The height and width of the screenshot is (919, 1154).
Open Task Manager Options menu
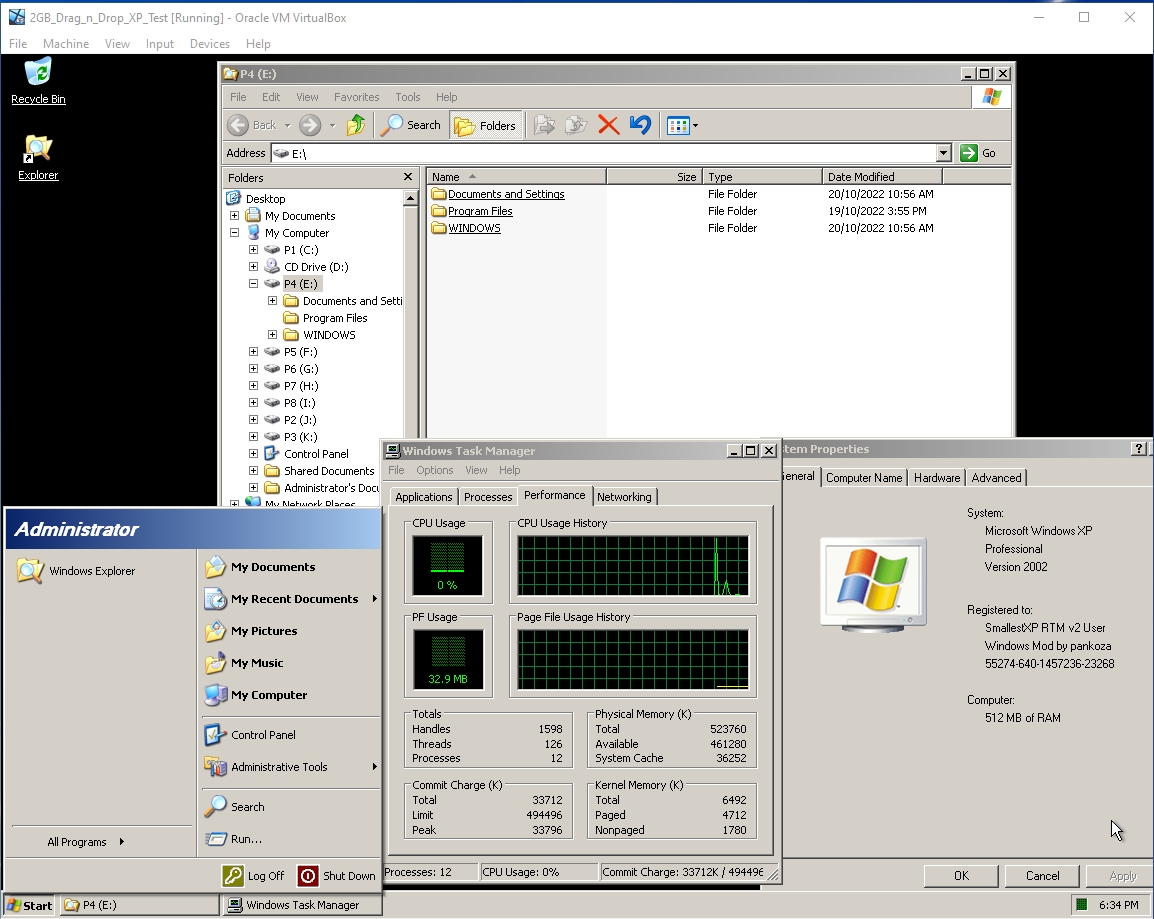(x=434, y=470)
